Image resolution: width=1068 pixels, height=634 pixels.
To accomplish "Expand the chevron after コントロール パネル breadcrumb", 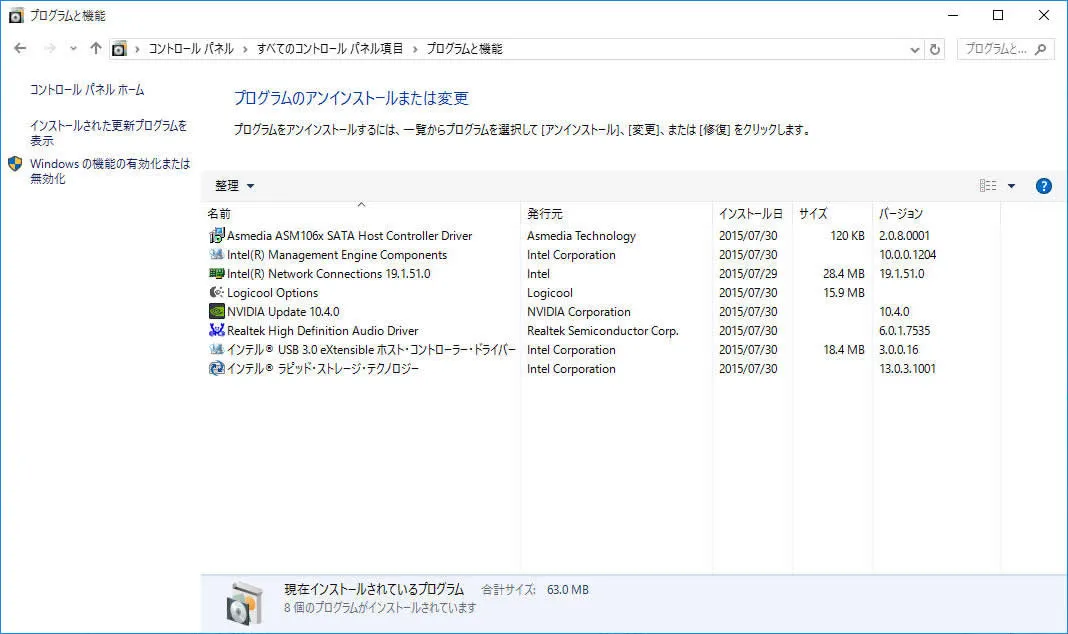I will point(245,49).
